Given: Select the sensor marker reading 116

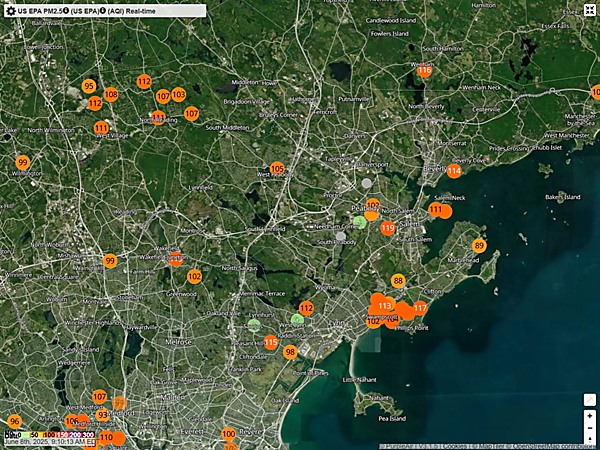Looking at the screenshot, I should [424, 70].
